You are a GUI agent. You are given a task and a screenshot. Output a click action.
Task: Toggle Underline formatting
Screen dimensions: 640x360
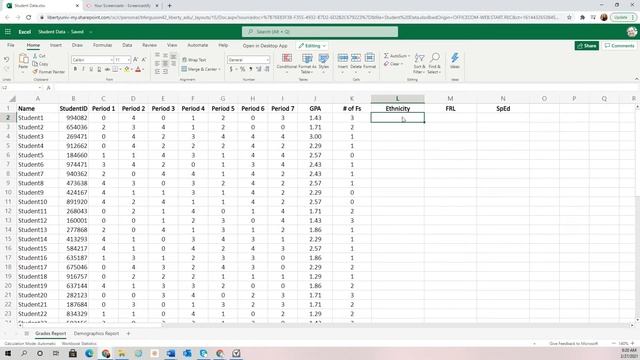(91, 69)
